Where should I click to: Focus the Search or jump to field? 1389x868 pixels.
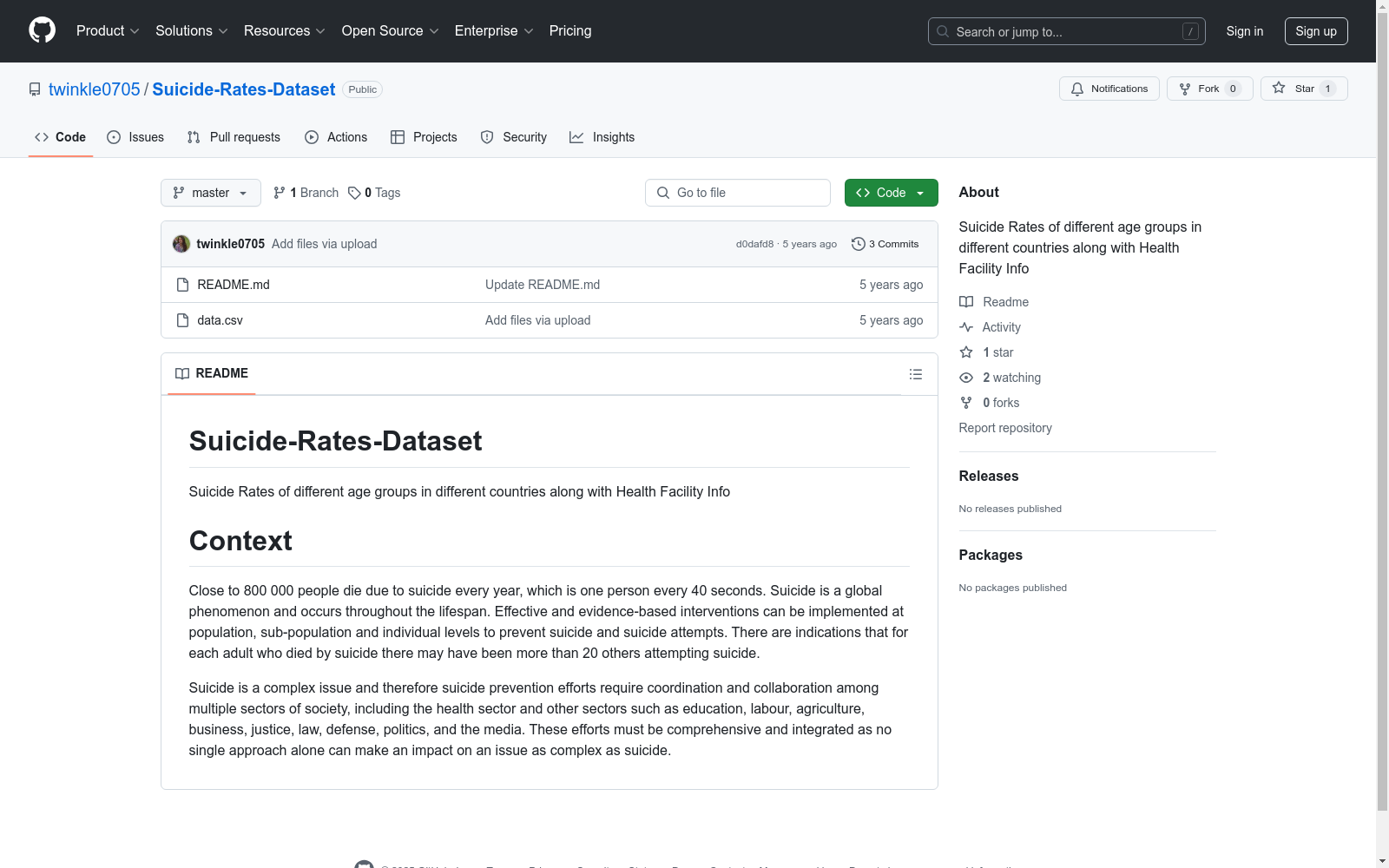(1067, 31)
